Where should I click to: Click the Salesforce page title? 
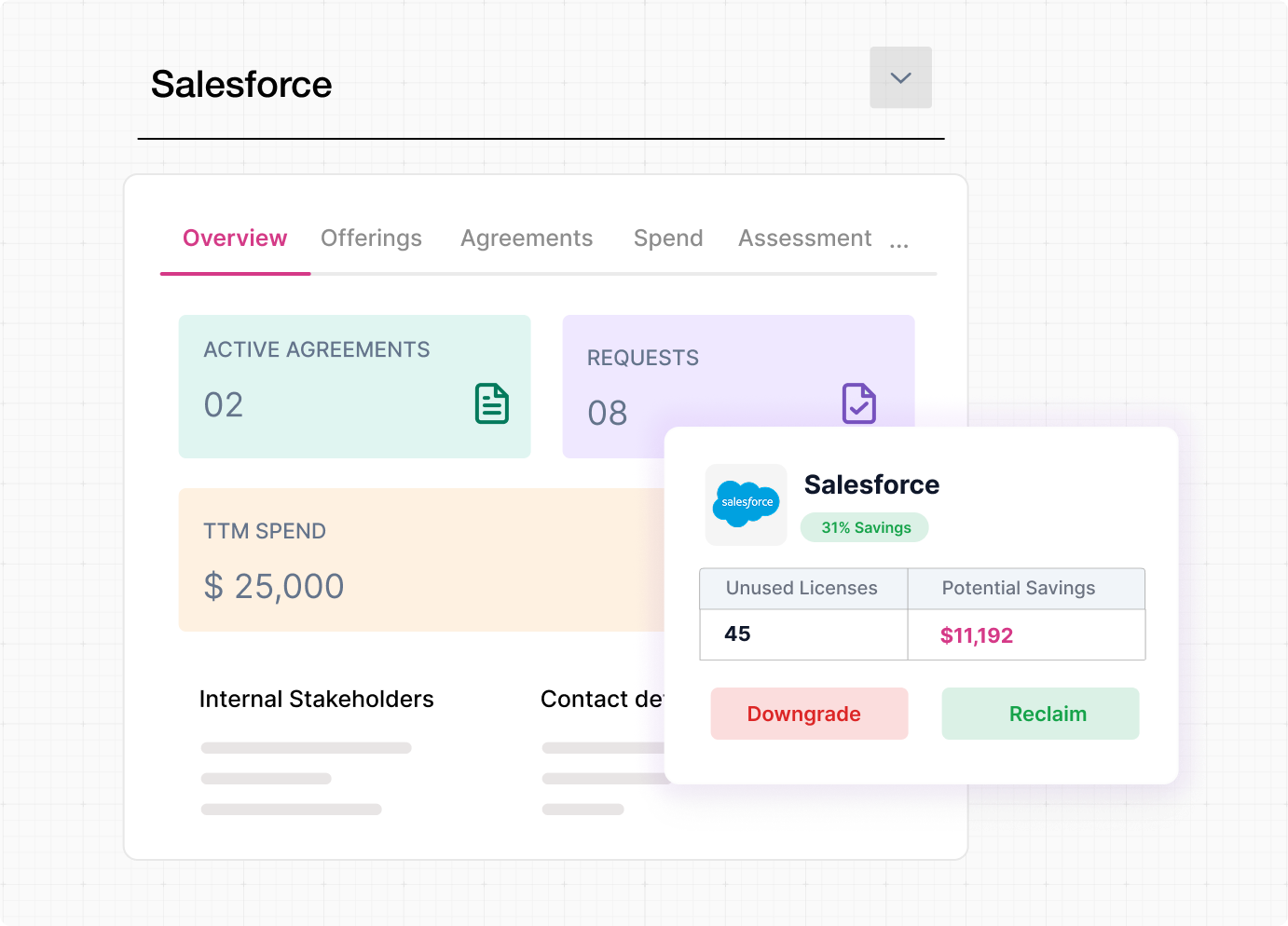click(x=241, y=84)
